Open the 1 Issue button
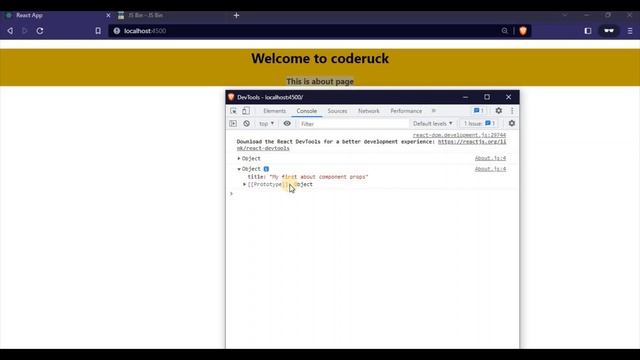The width and height of the screenshot is (640, 360). [479, 123]
